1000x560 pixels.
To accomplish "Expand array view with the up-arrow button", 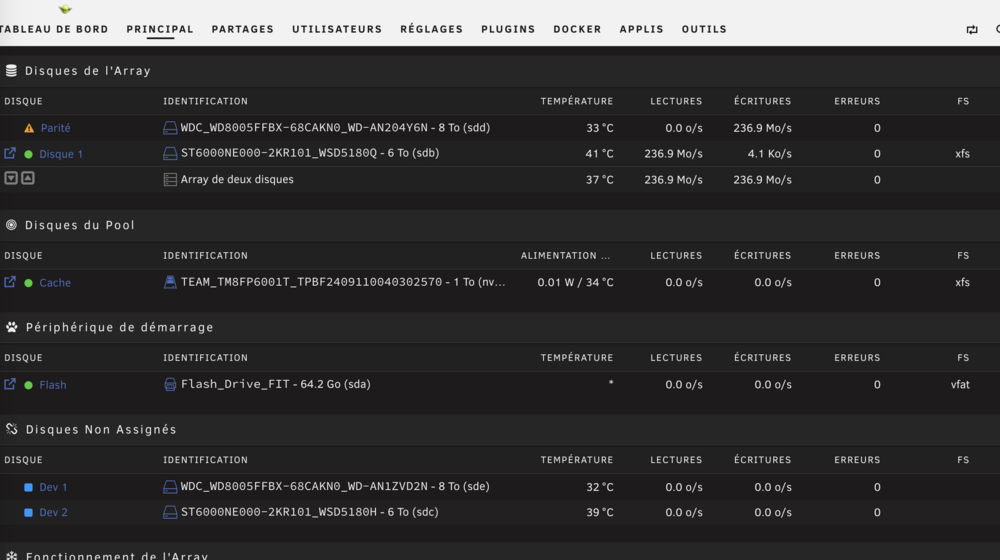I will (x=27, y=178).
